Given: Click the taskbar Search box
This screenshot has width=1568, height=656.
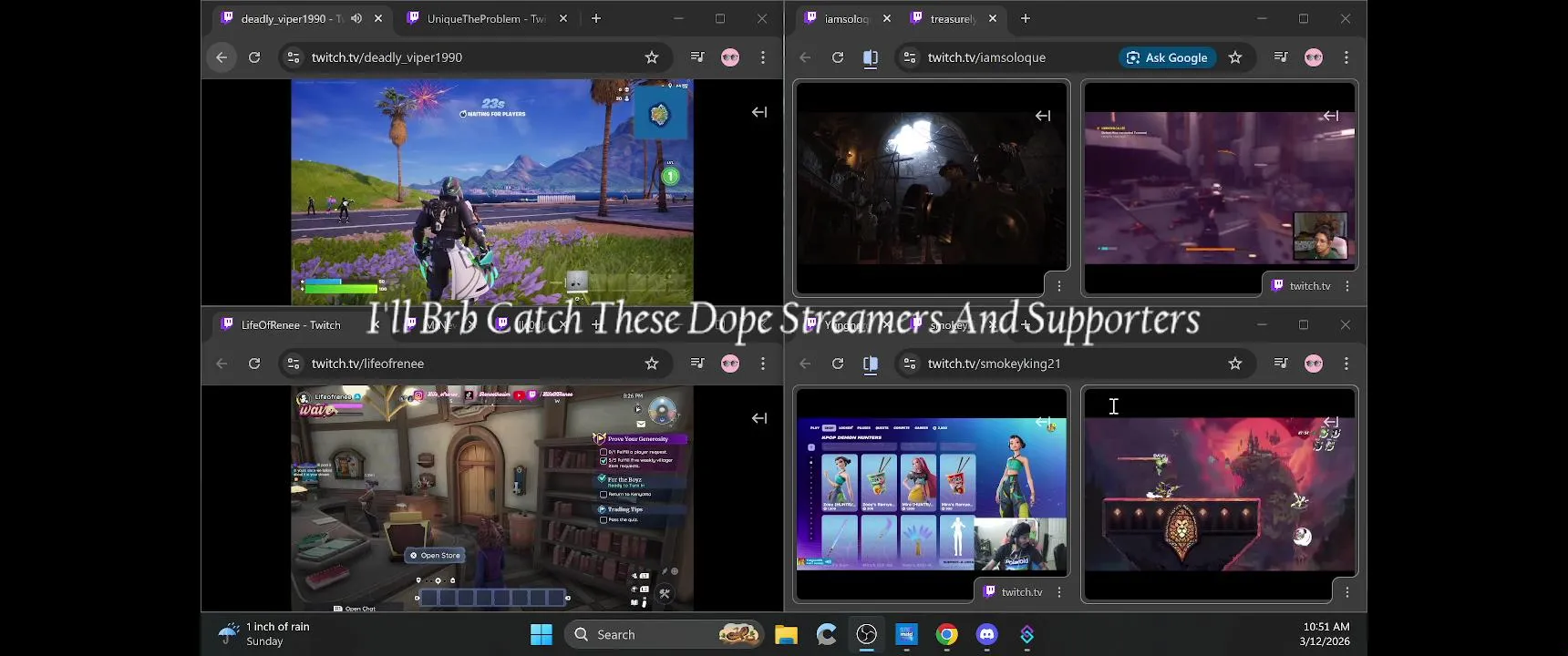Looking at the screenshot, I should click(665, 634).
